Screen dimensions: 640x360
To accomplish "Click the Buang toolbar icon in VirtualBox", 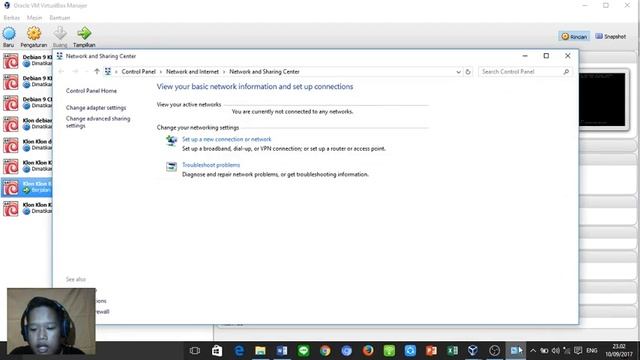I will pyautogui.click(x=60, y=33).
